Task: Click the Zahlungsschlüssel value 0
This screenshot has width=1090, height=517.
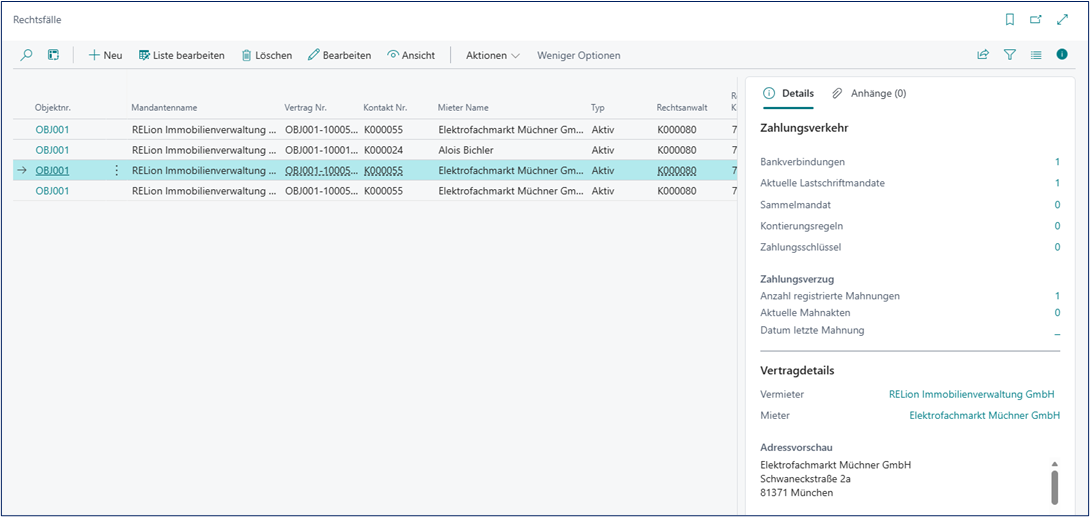Action: click(1057, 247)
